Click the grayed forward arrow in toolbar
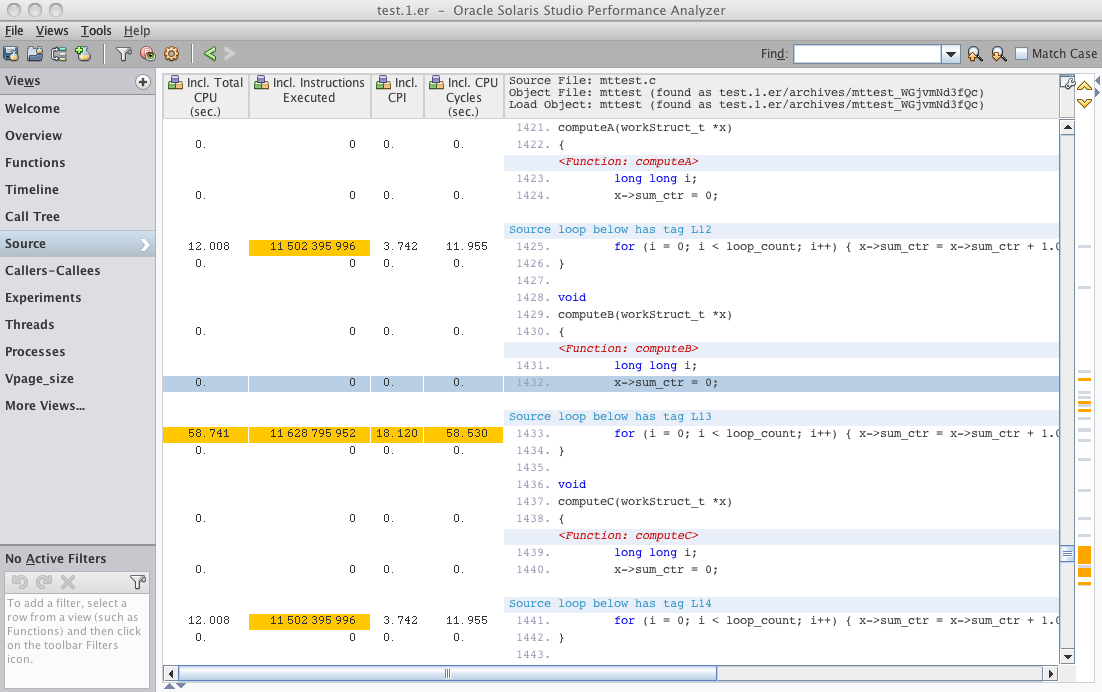1102x692 pixels. [x=229, y=53]
